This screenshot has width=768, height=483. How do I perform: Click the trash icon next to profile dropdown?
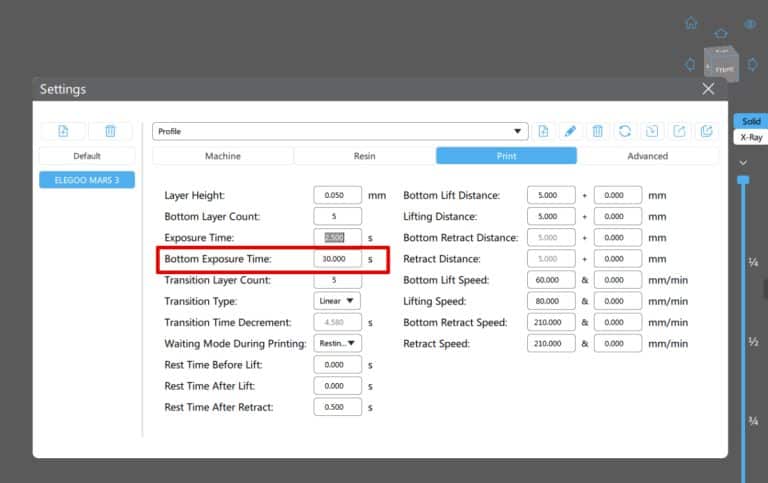(x=597, y=131)
